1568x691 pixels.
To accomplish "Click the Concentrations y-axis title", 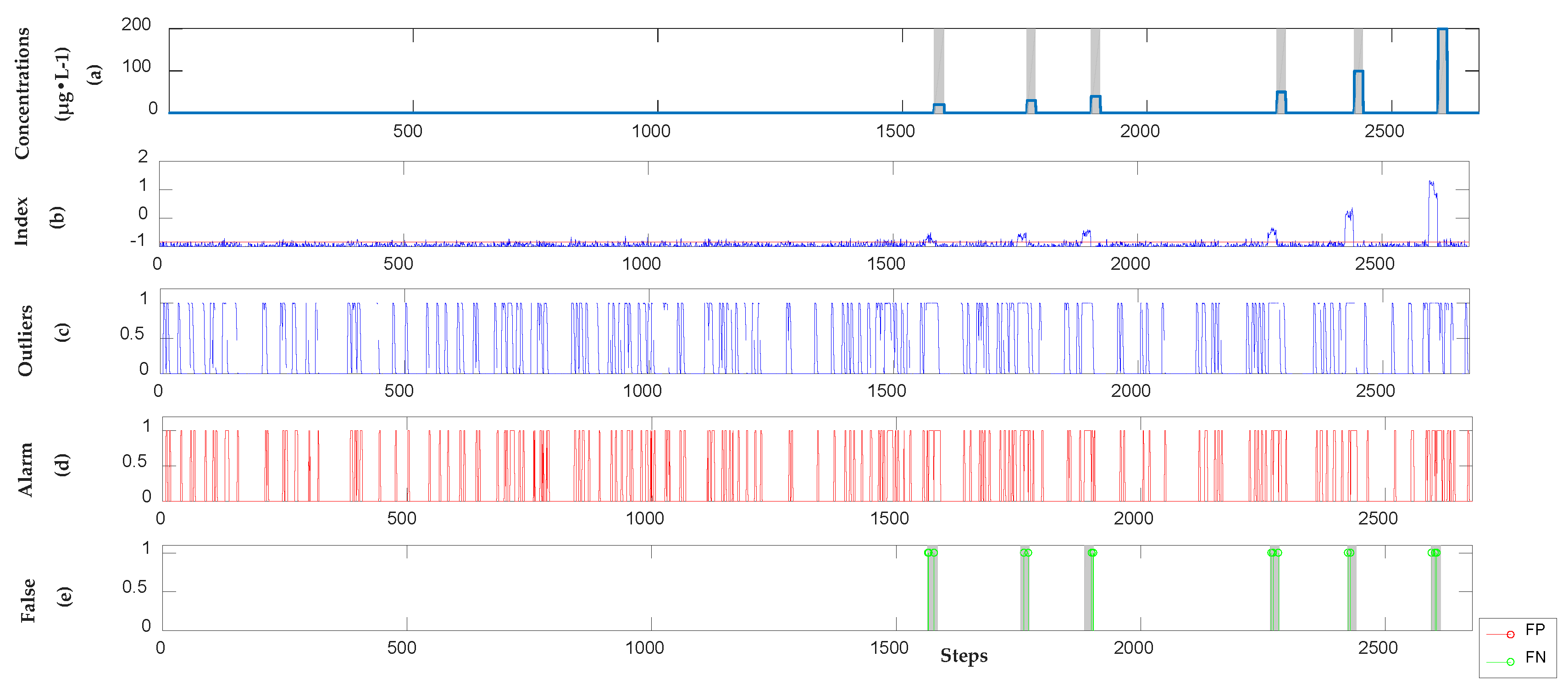I will (22, 93).
